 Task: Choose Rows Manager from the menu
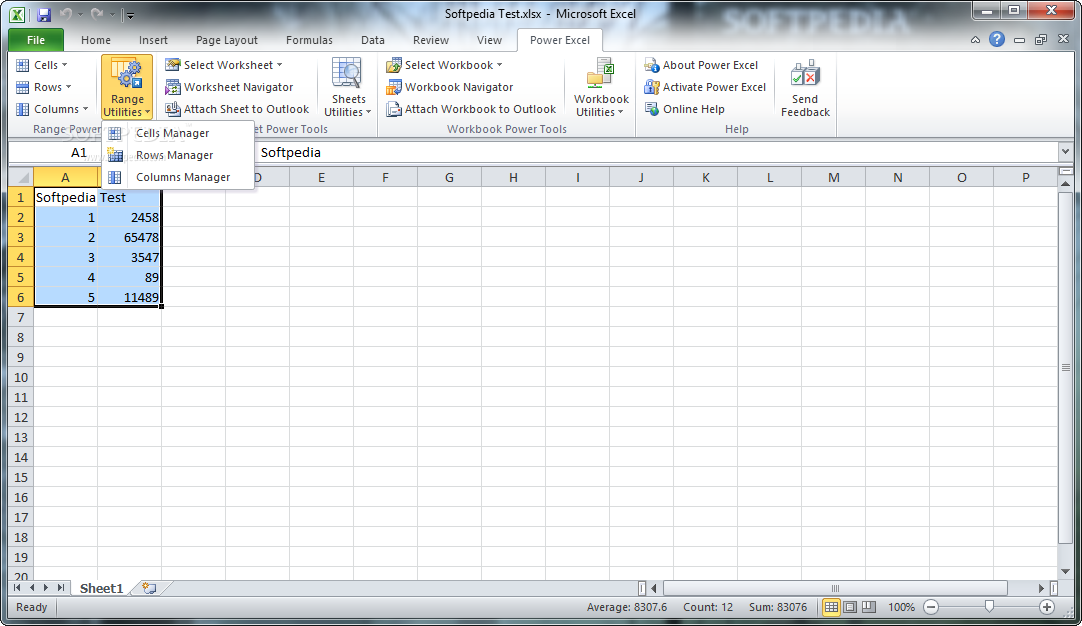178,155
